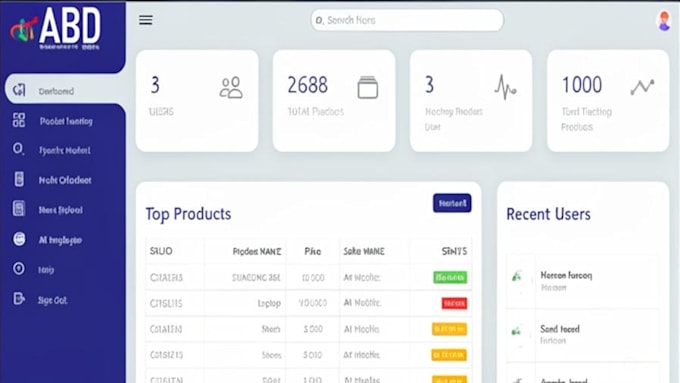Click the four-squares grid icon in the sidebar
Screen dimensions: 680x383
19,120
